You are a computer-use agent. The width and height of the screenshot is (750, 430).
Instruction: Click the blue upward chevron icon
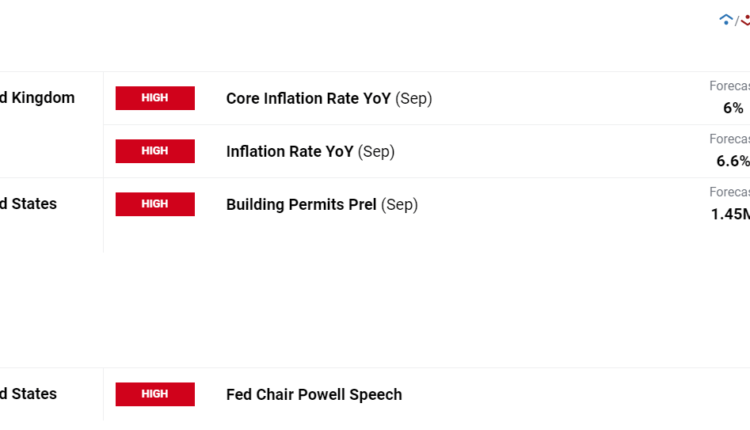[725, 19]
